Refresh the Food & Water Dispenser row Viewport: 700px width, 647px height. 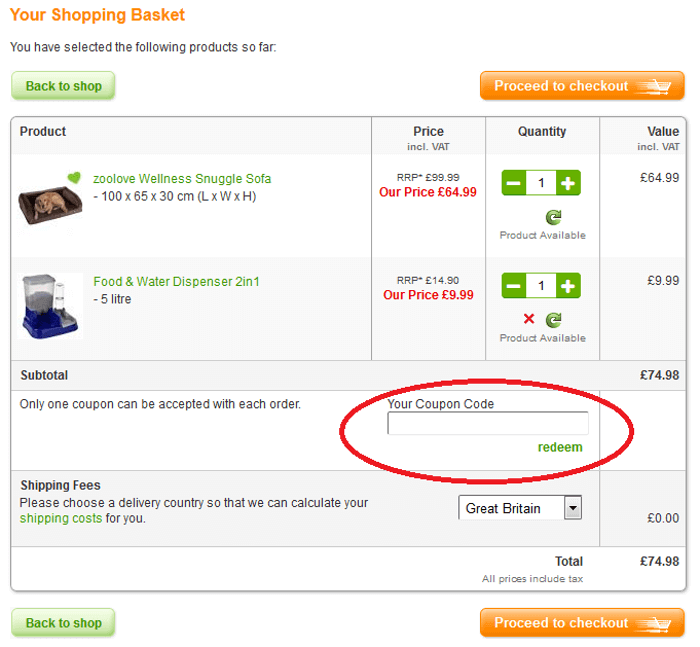click(x=553, y=320)
